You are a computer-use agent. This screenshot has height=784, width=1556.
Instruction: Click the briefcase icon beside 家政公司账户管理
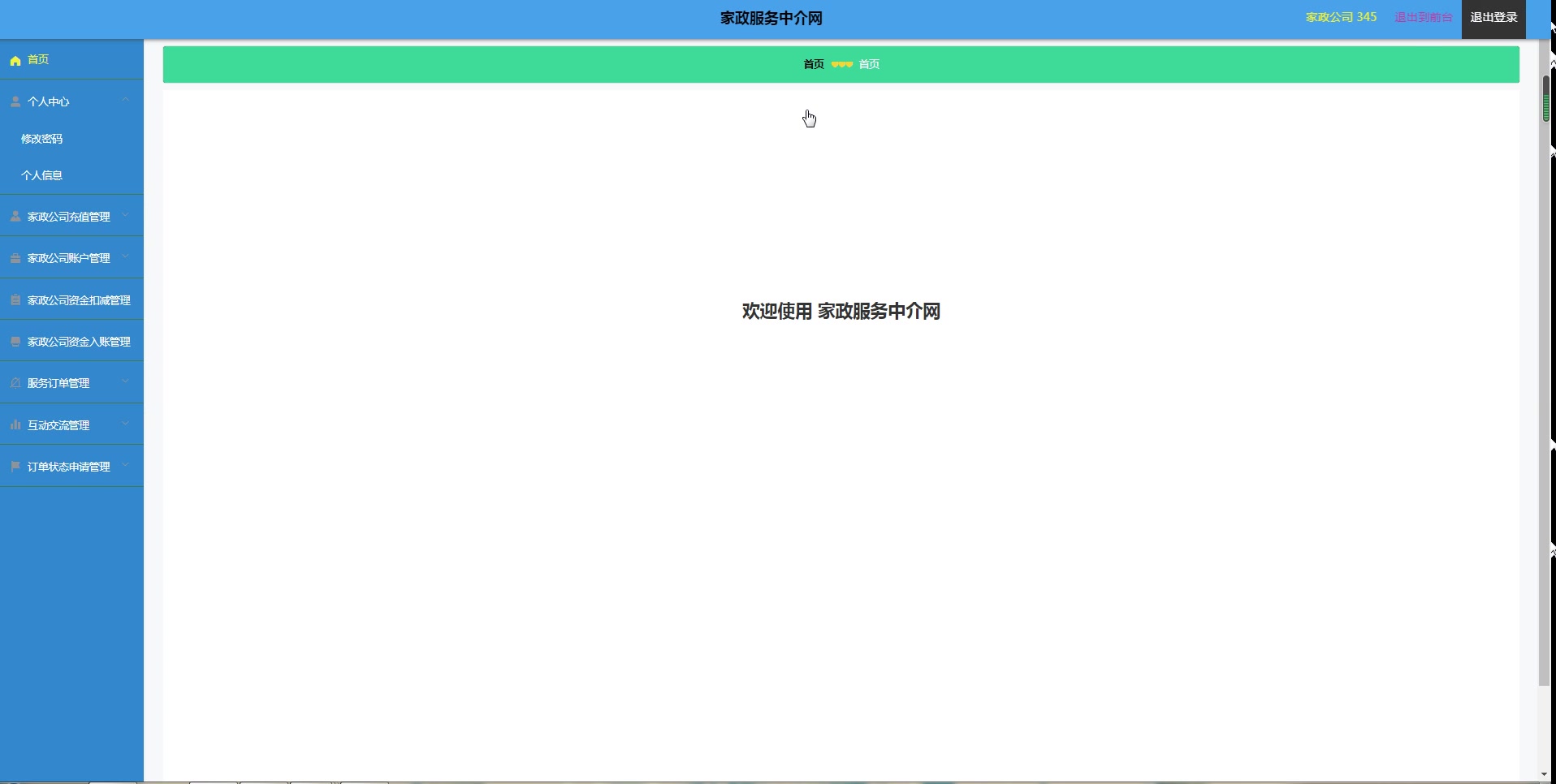click(x=15, y=258)
